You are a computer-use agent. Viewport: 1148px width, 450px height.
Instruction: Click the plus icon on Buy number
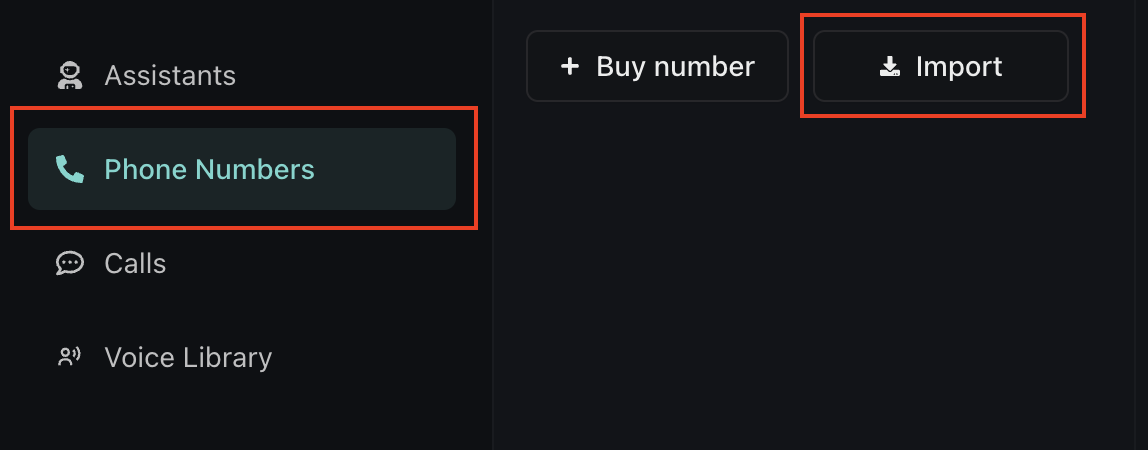coord(570,67)
